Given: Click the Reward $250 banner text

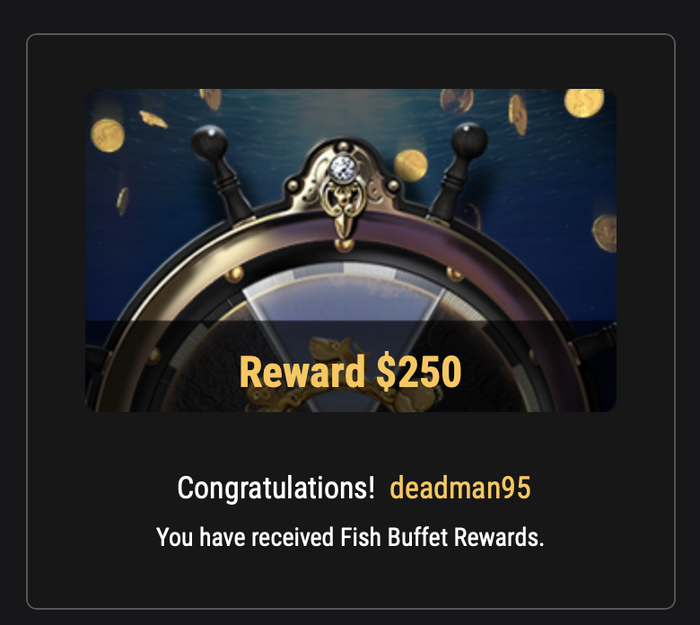Looking at the screenshot, I should (350, 372).
